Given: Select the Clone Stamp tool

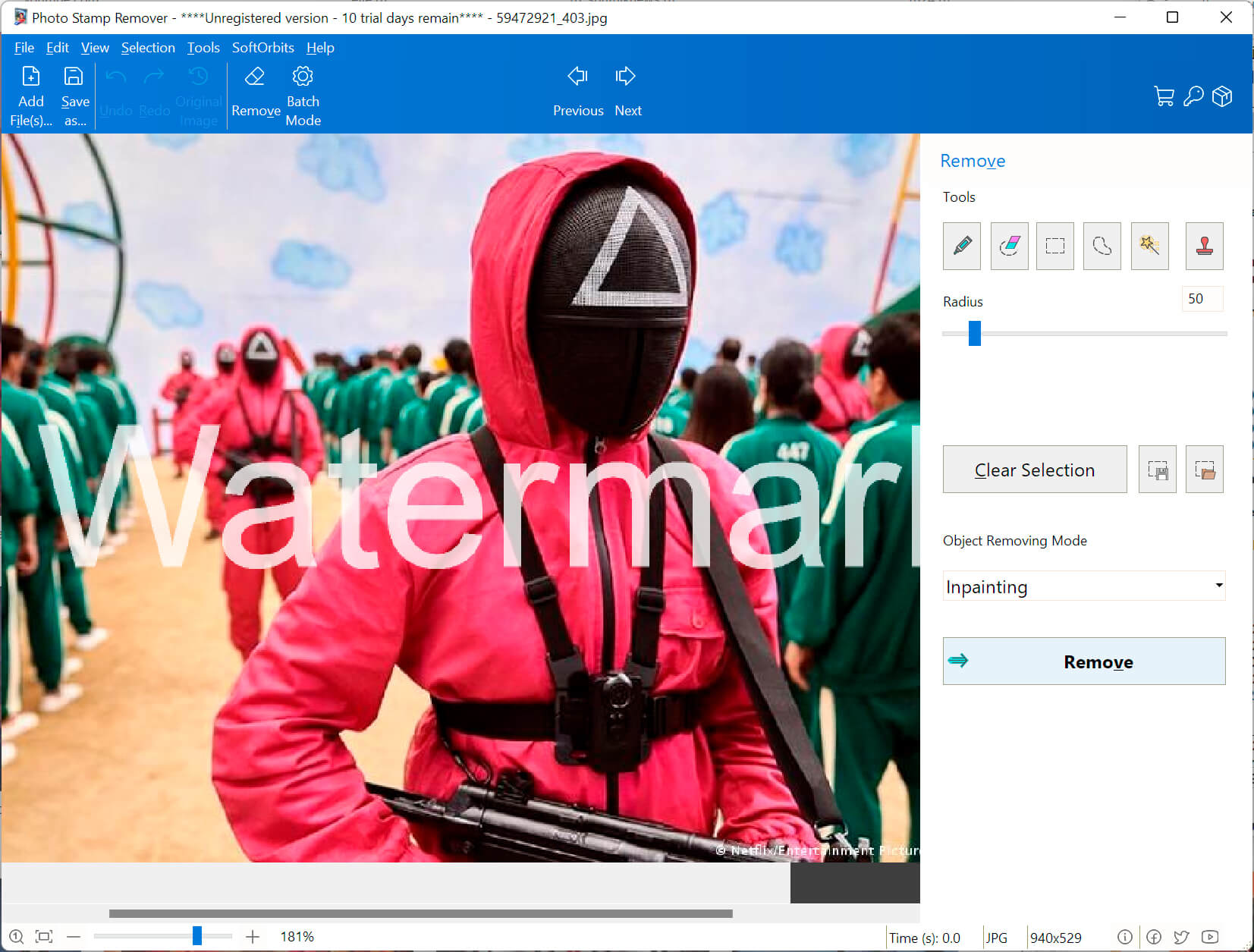Looking at the screenshot, I should click(1205, 246).
